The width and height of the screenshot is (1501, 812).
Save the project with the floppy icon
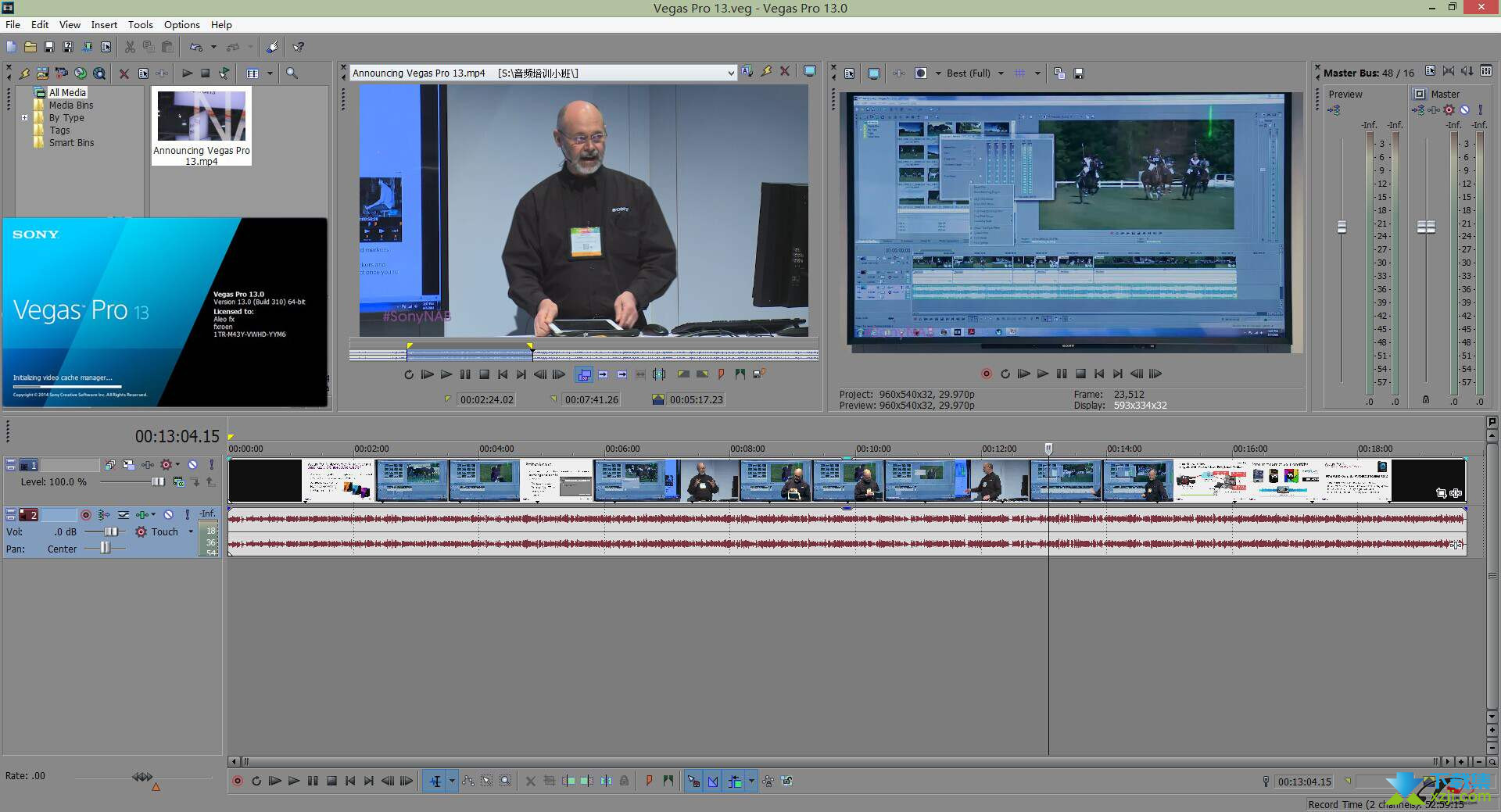(x=48, y=47)
